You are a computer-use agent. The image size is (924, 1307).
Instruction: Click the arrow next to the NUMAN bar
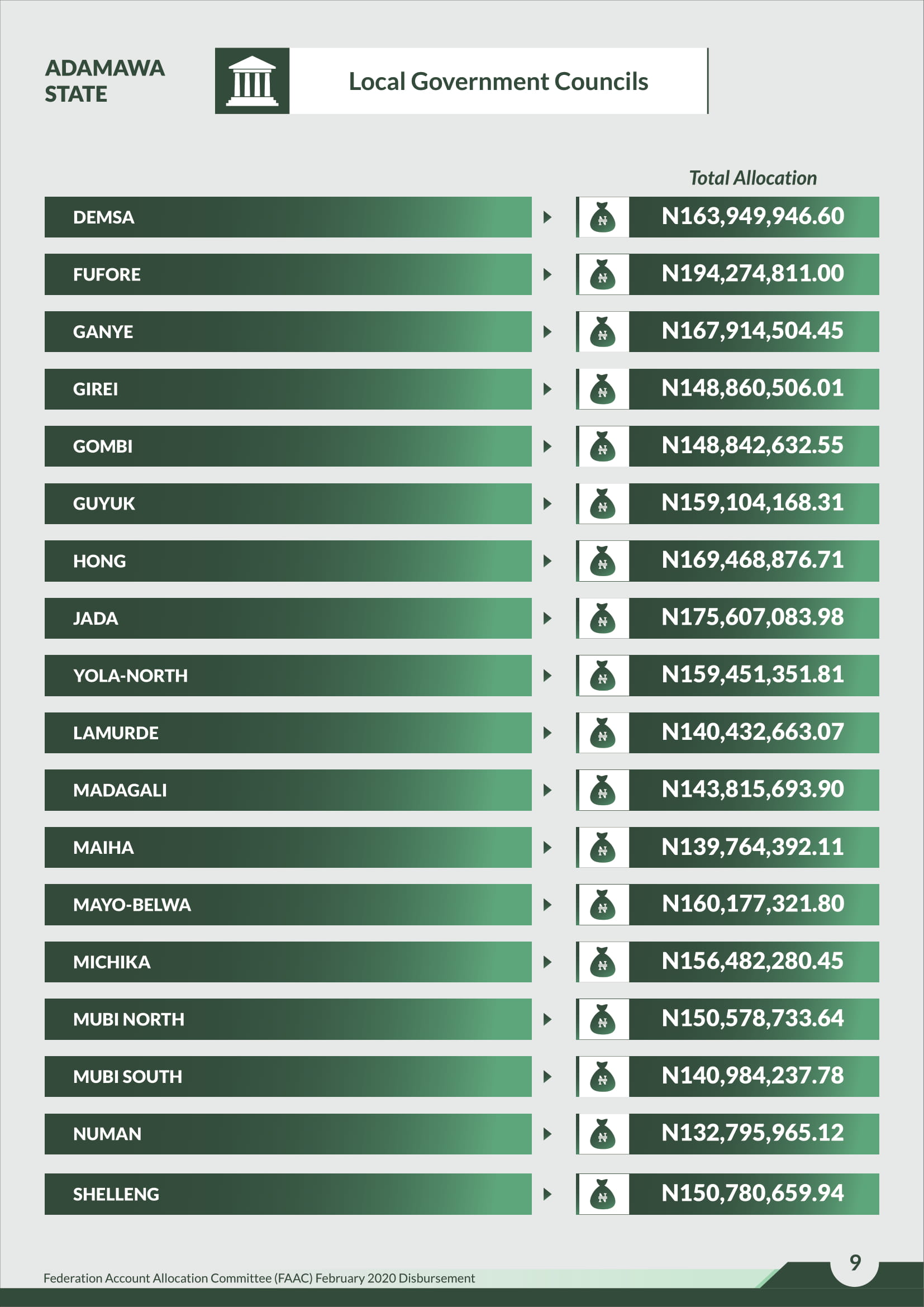tap(547, 1133)
